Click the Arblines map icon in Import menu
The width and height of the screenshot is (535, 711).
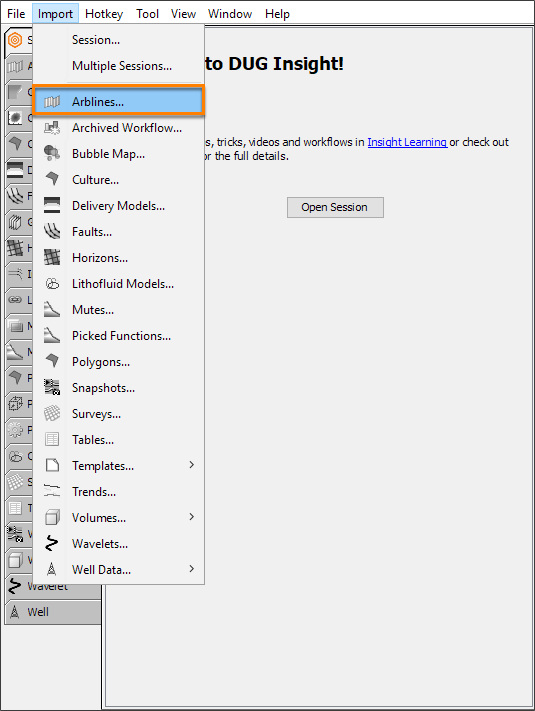(52, 102)
